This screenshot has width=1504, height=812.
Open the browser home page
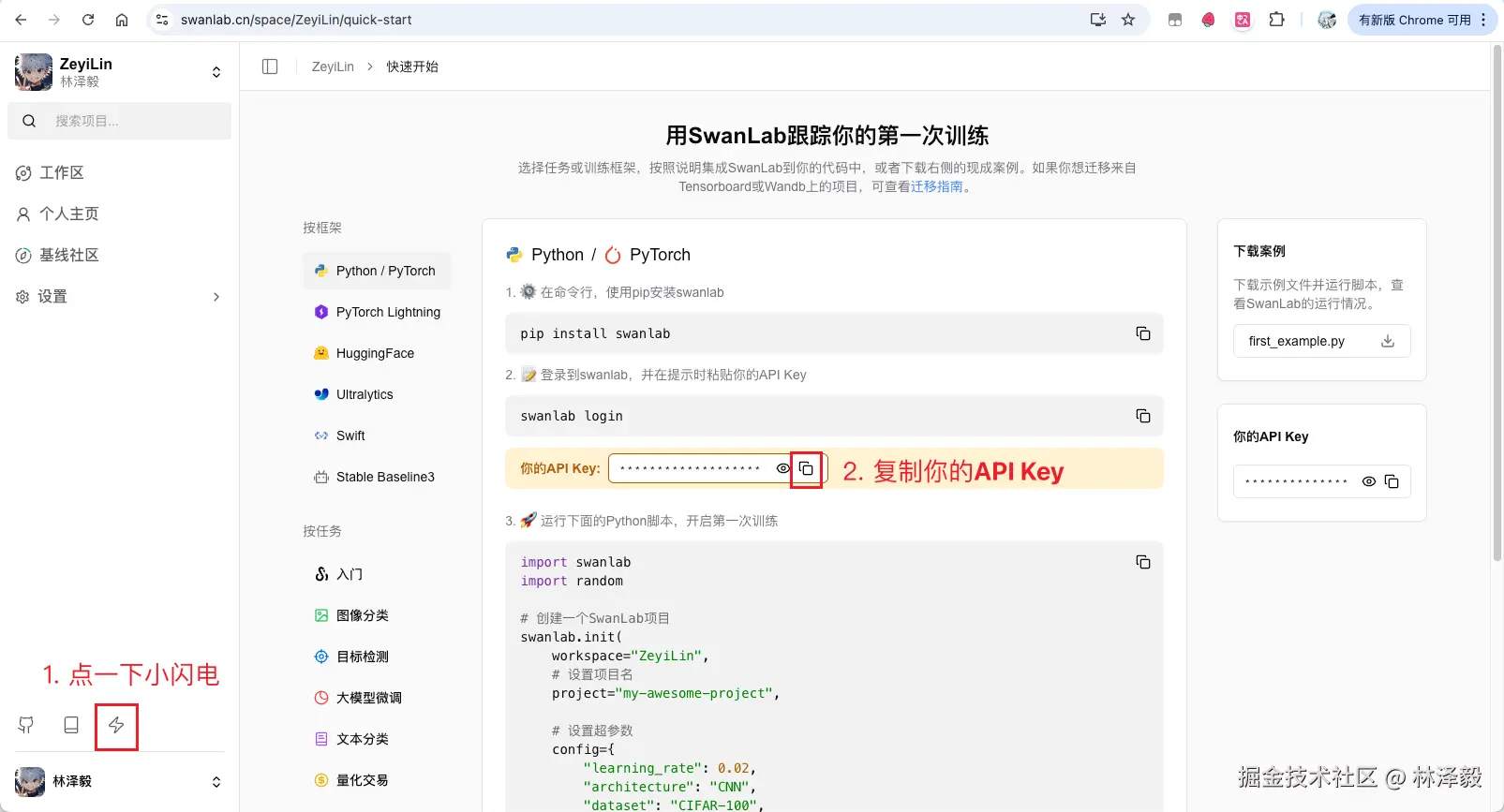click(122, 20)
